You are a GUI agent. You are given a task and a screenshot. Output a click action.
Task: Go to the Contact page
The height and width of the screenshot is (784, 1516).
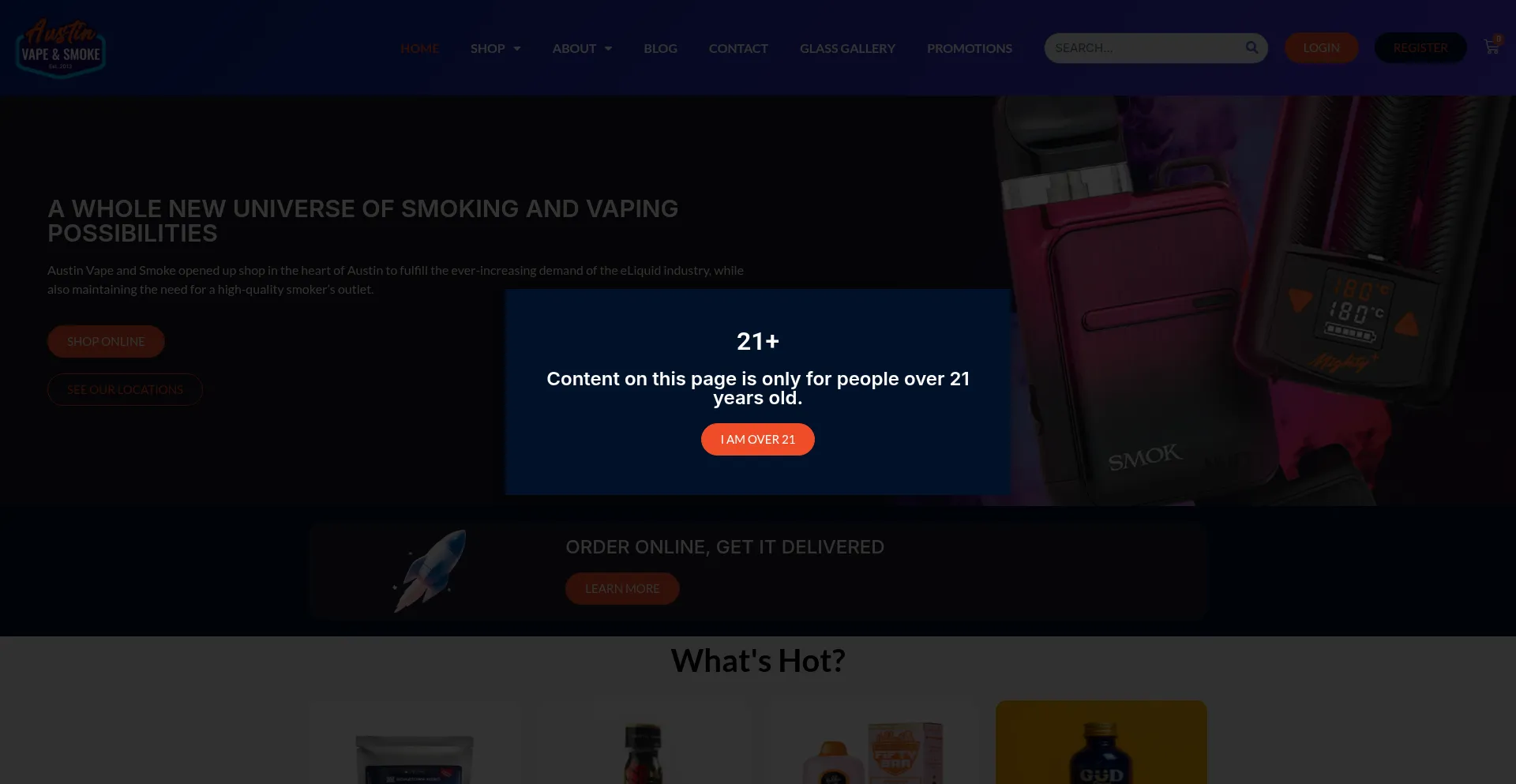738,48
